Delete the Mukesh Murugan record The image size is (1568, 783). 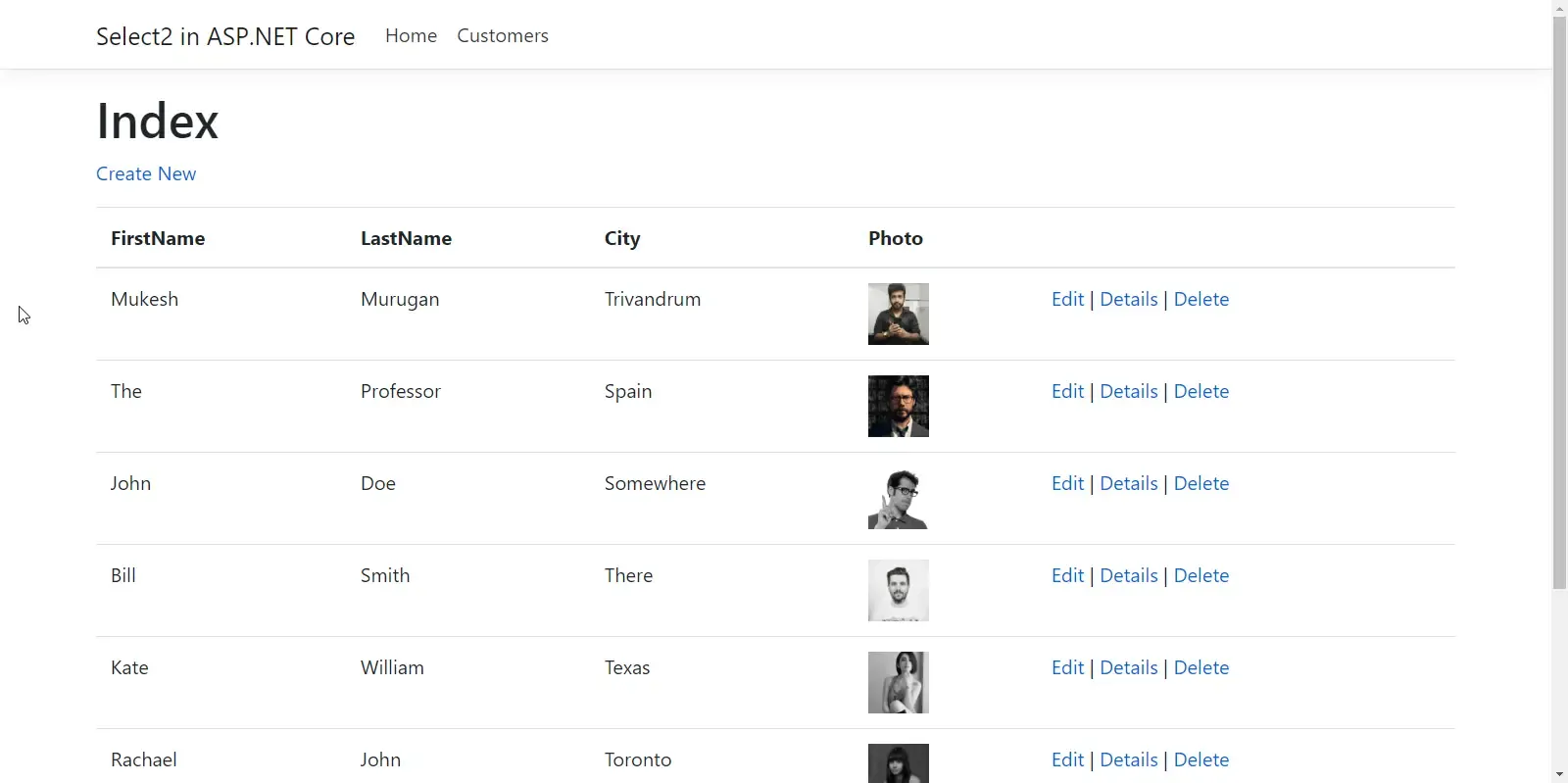pos(1200,299)
